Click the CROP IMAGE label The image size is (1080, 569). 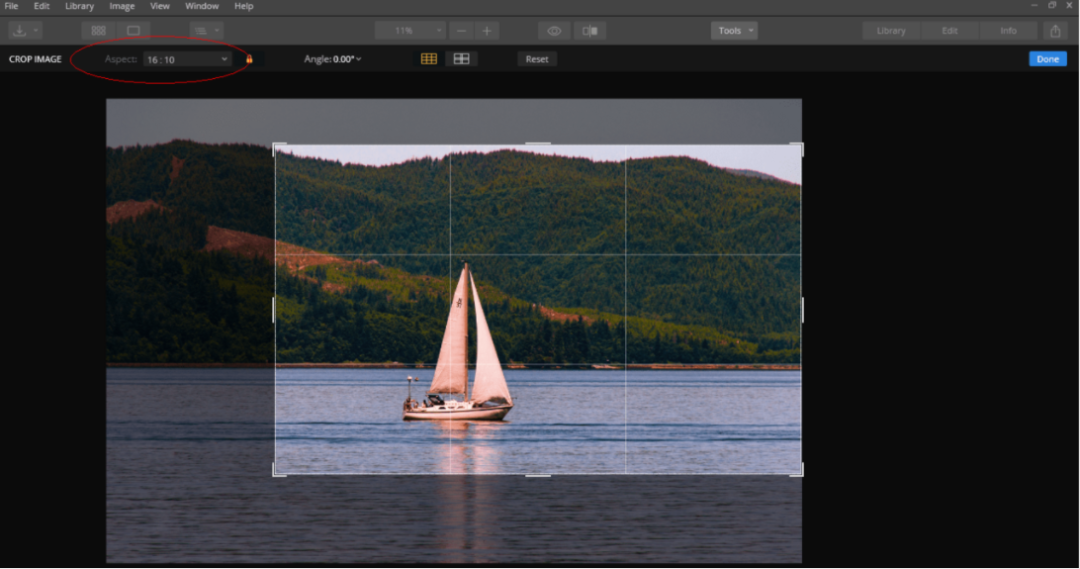pyautogui.click(x=35, y=59)
